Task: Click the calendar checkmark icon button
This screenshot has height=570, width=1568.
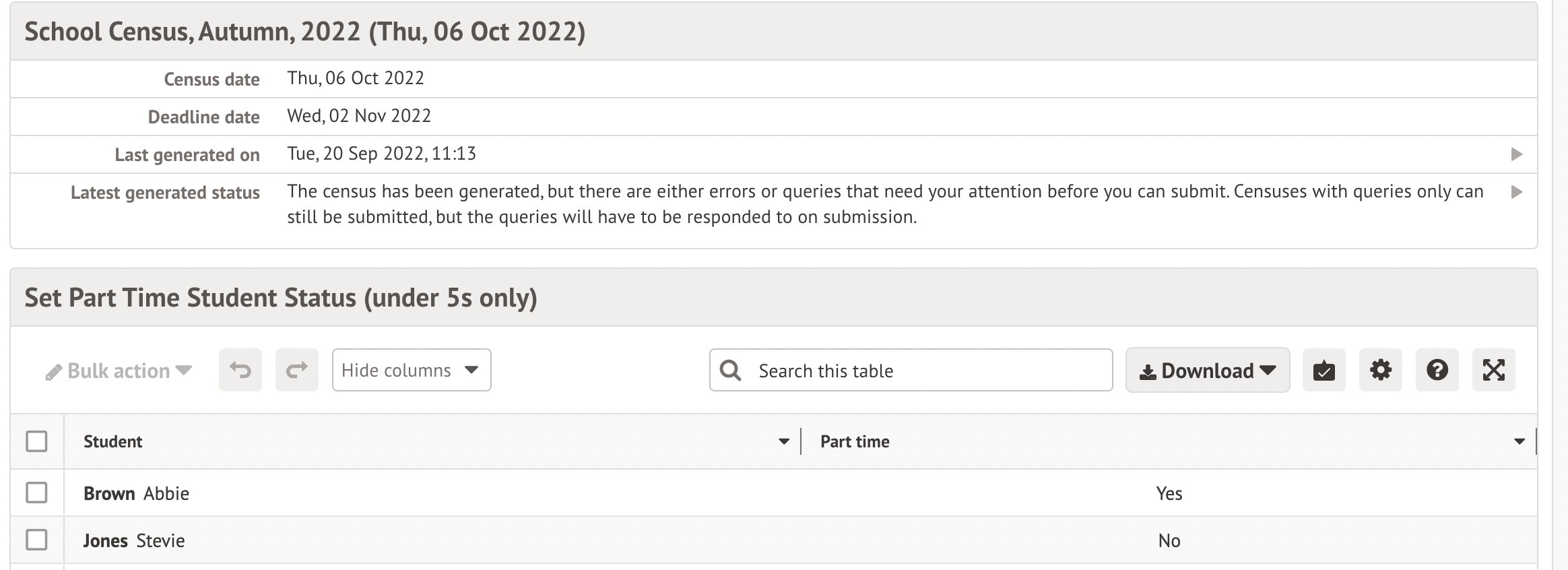Action: click(x=1324, y=370)
